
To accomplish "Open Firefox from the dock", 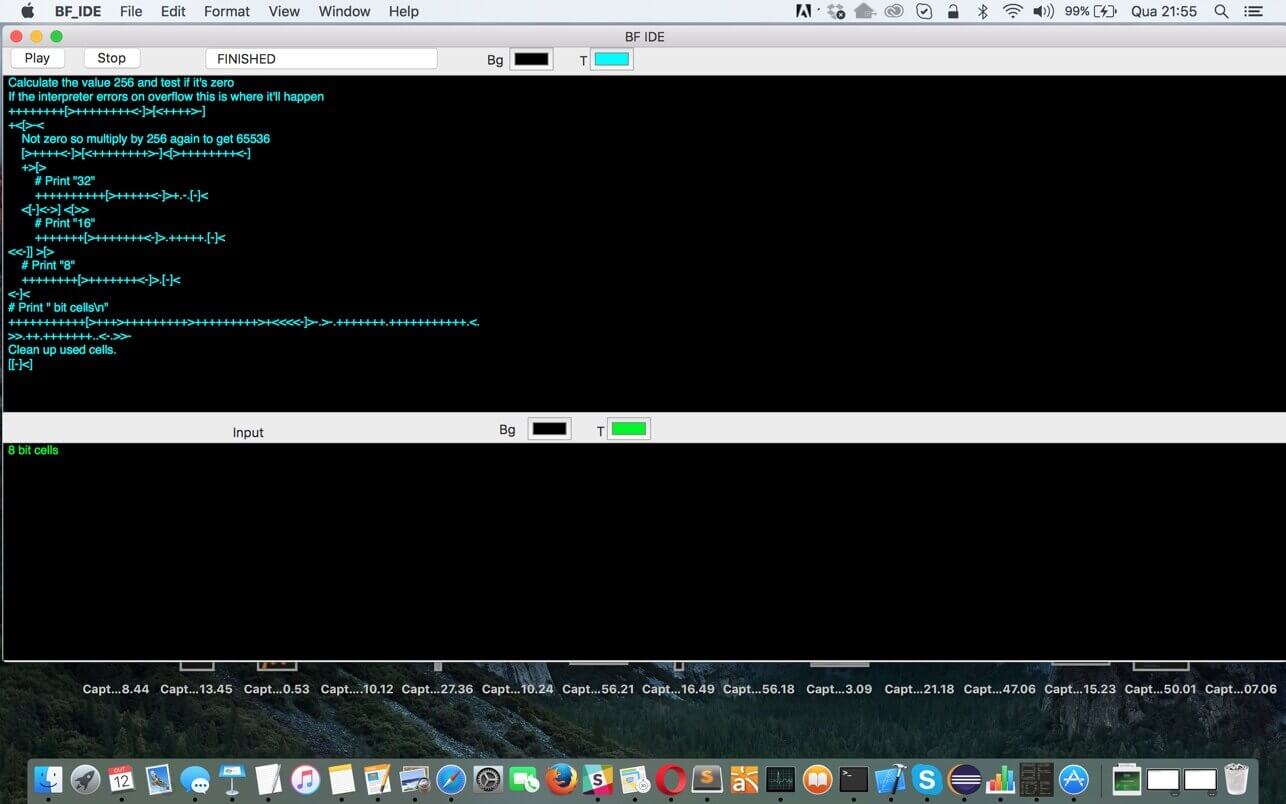I will (x=562, y=779).
